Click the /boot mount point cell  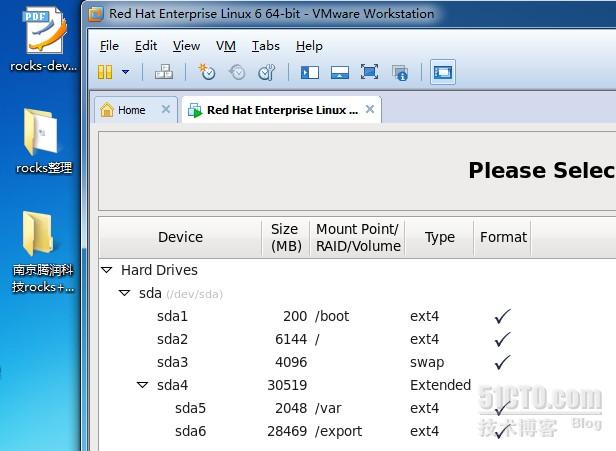coord(332,316)
